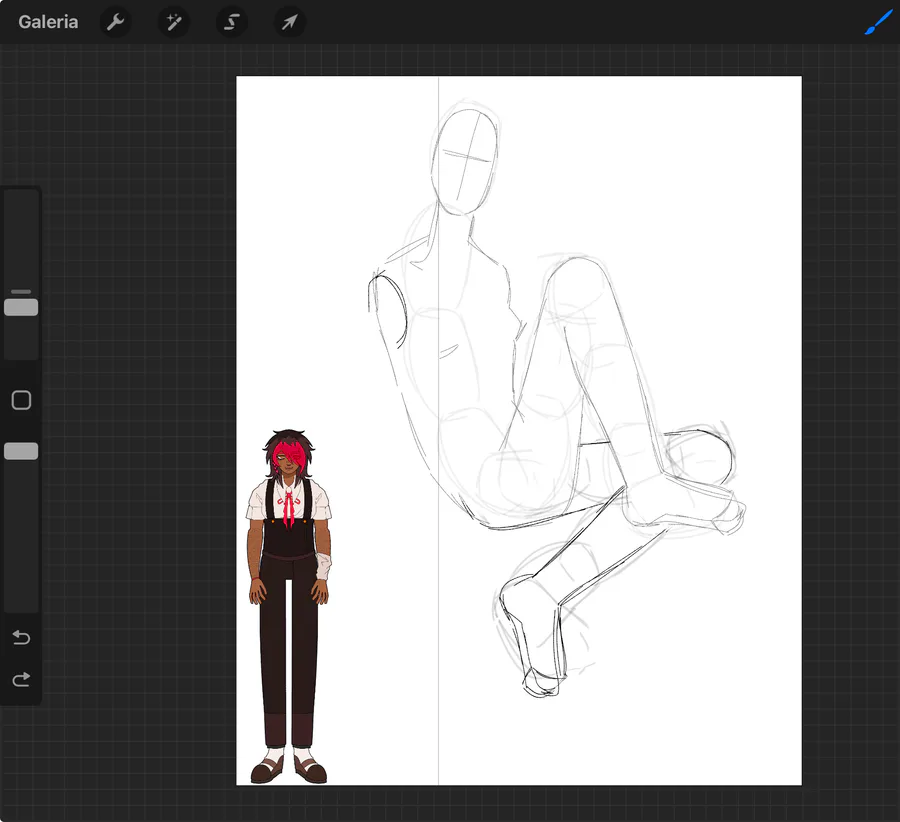The height and width of the screenshot is (822, 900).
Task: Tap the undo arrow in the sidebar
Action: 21,637
